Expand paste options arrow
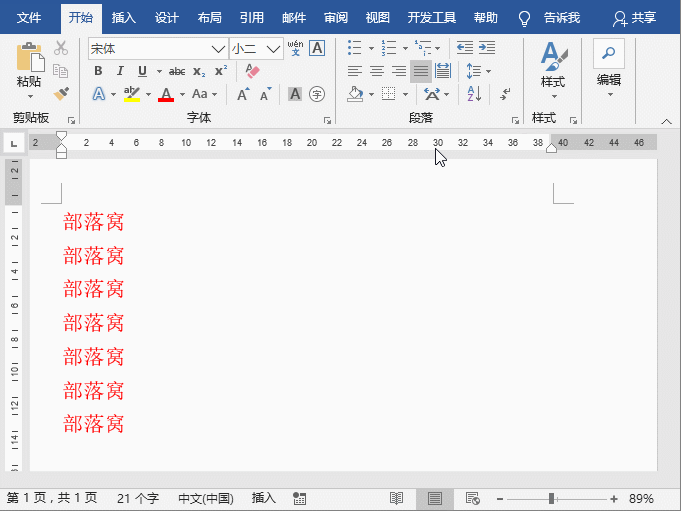Image resolution: width=681 pixels, height=511 pixels. 30,96
